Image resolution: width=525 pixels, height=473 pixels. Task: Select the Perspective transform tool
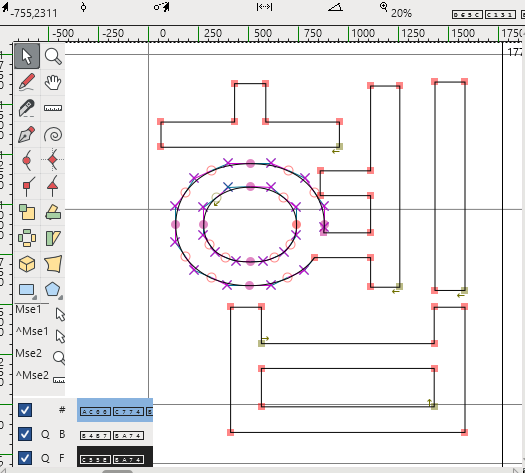(x=53, y=264)
